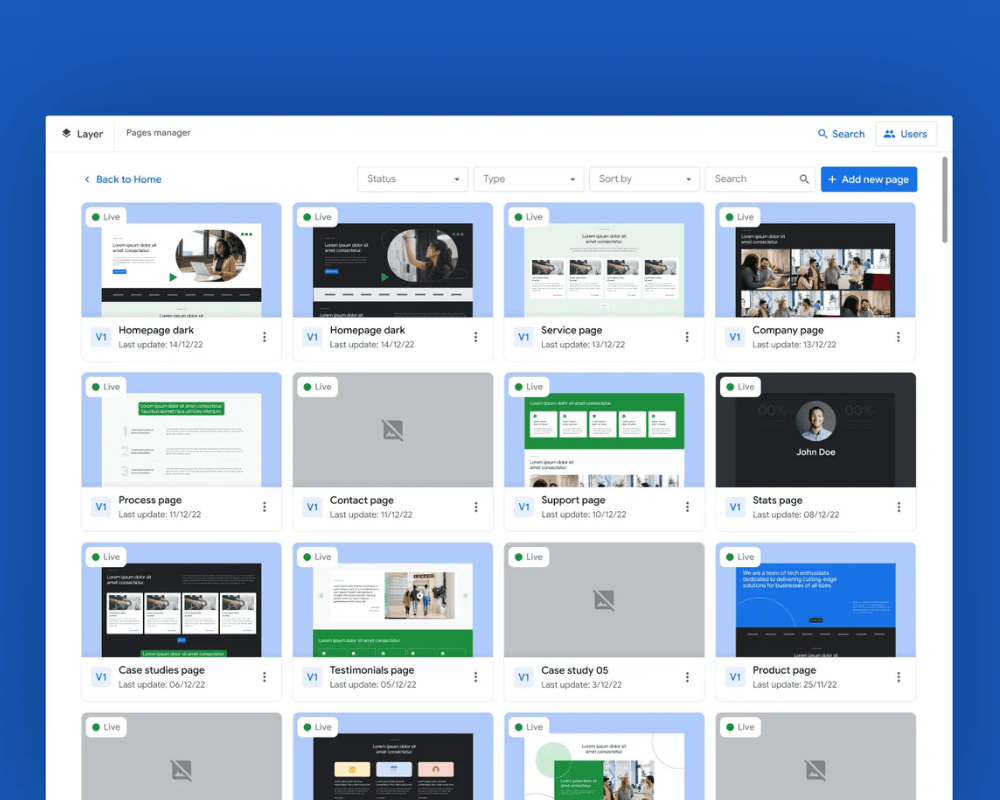The height and width of the screenshot is (800, 1000).
Task: Click "Last update: 05/12/22" text
Action: 372,685
